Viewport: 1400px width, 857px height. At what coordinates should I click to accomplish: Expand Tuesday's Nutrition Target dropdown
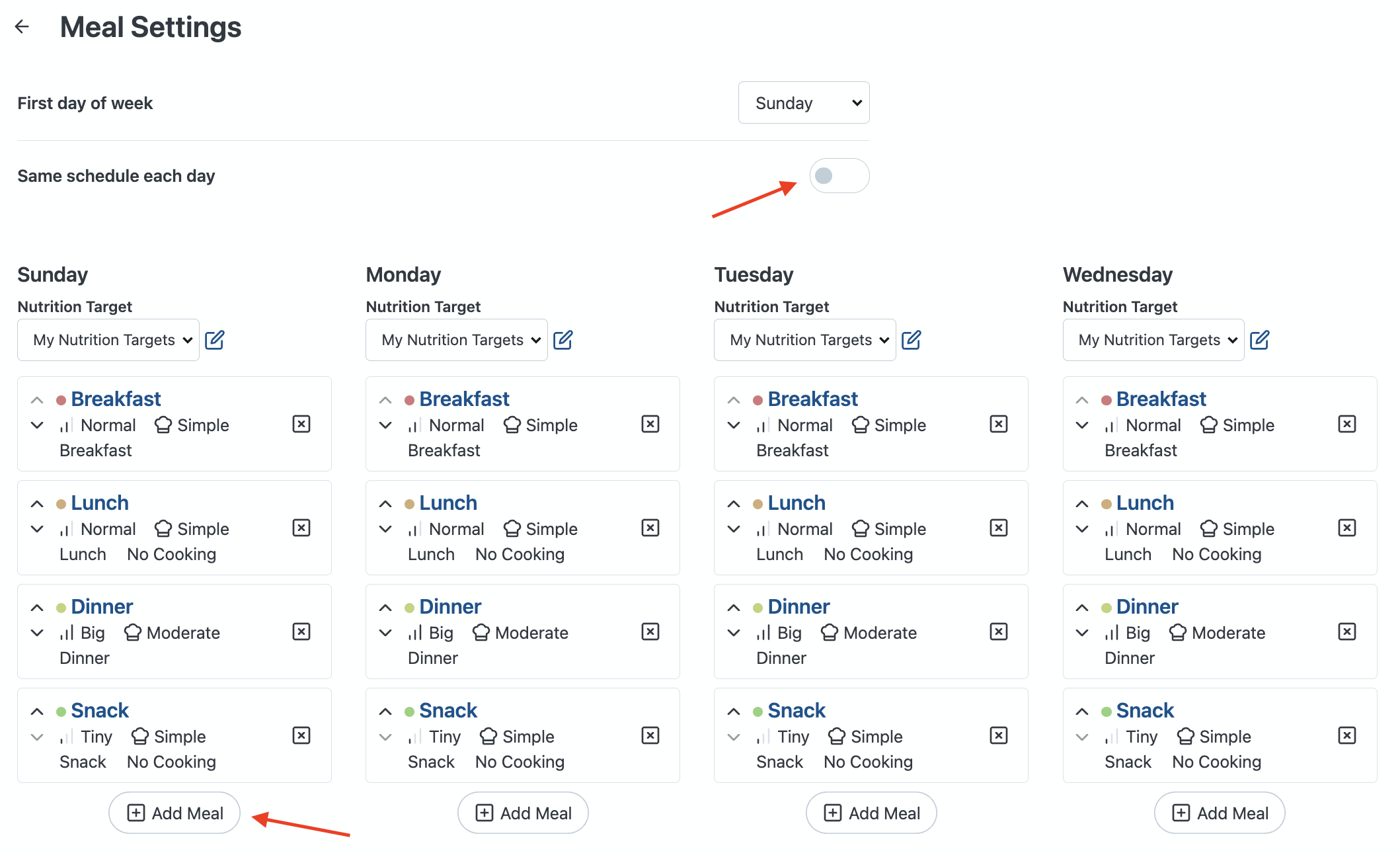pos(804,340)
